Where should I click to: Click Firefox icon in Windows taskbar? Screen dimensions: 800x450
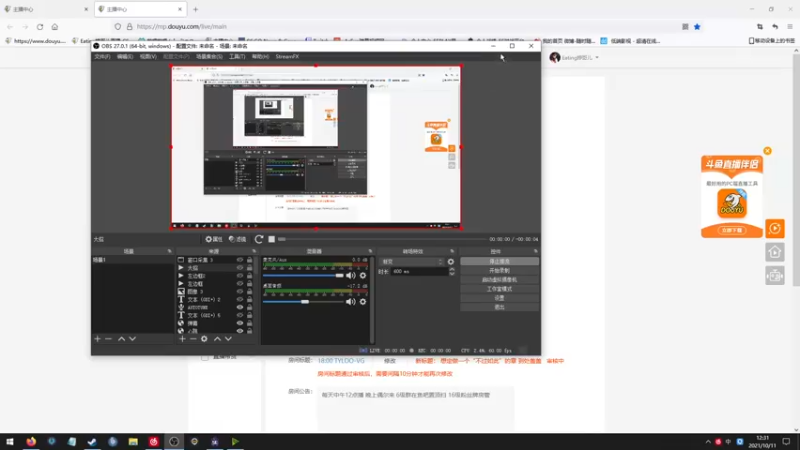[31, 441]
